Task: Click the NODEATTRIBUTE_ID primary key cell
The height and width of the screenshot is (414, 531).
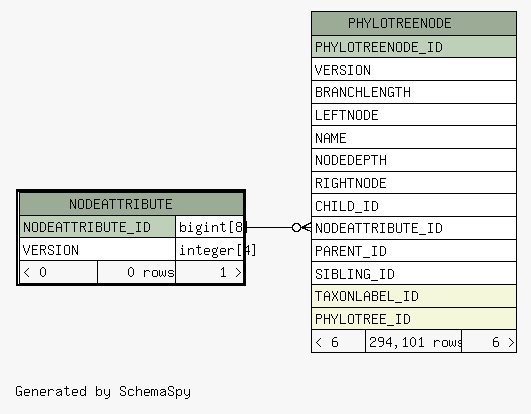Action: point(98,227)
